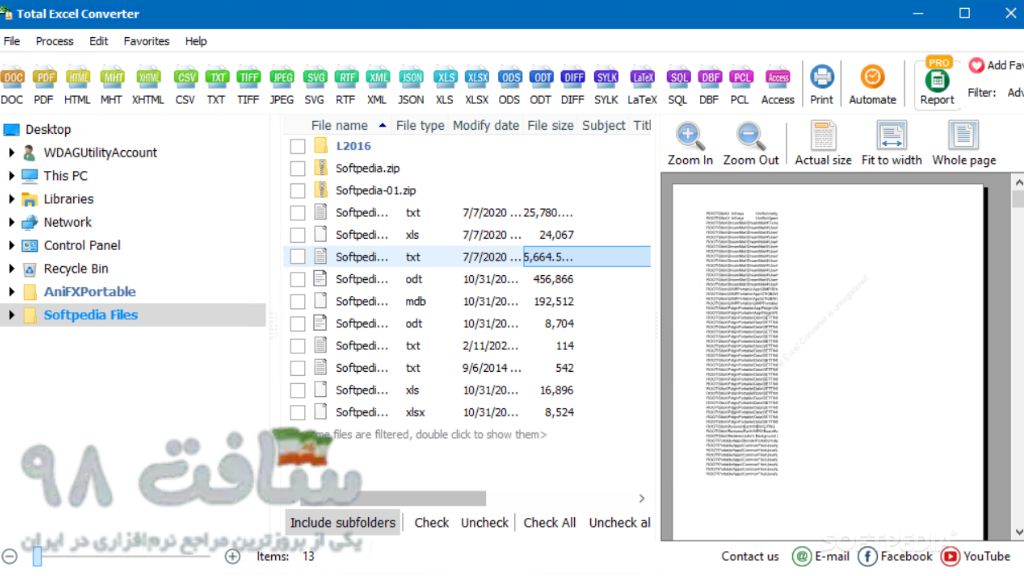Viewport: 1024px width, 576px height.
Task: Click the MHT format icon
Action: pos(111,86)
